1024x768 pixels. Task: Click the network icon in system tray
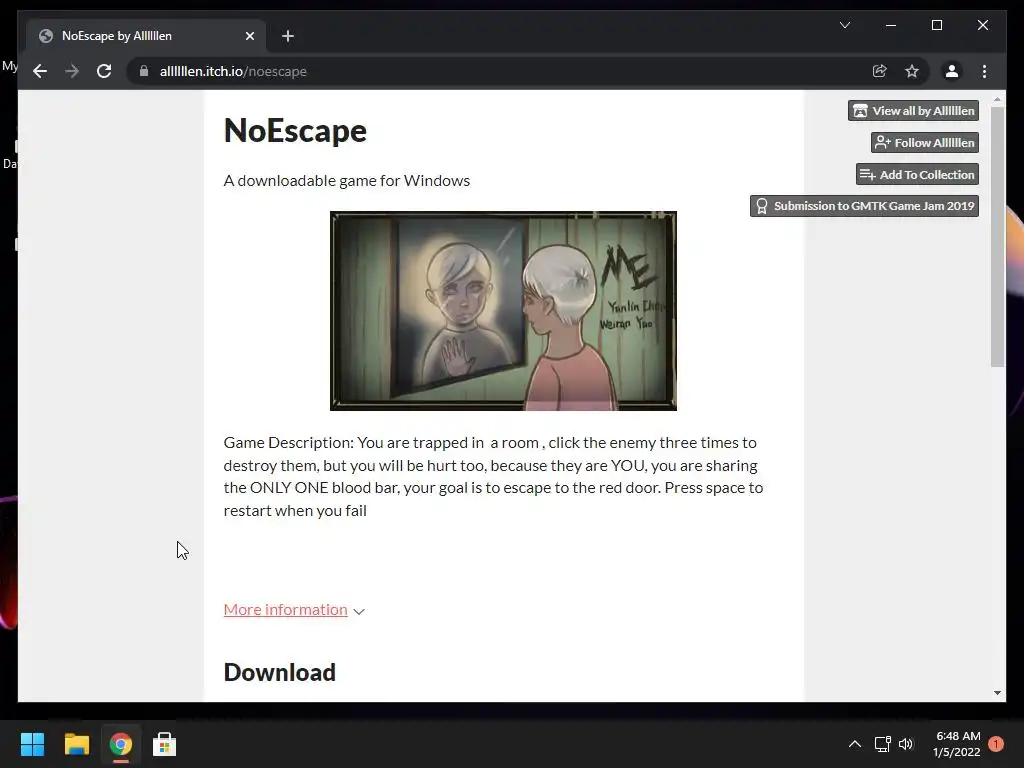[882, 744]
